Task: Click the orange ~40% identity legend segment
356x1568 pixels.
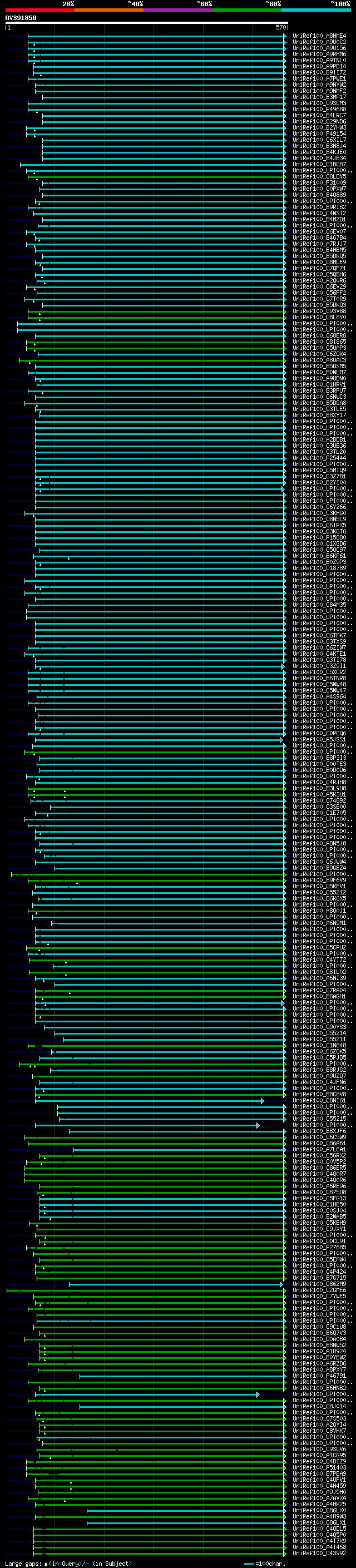Action: click(x=109, y=10)
